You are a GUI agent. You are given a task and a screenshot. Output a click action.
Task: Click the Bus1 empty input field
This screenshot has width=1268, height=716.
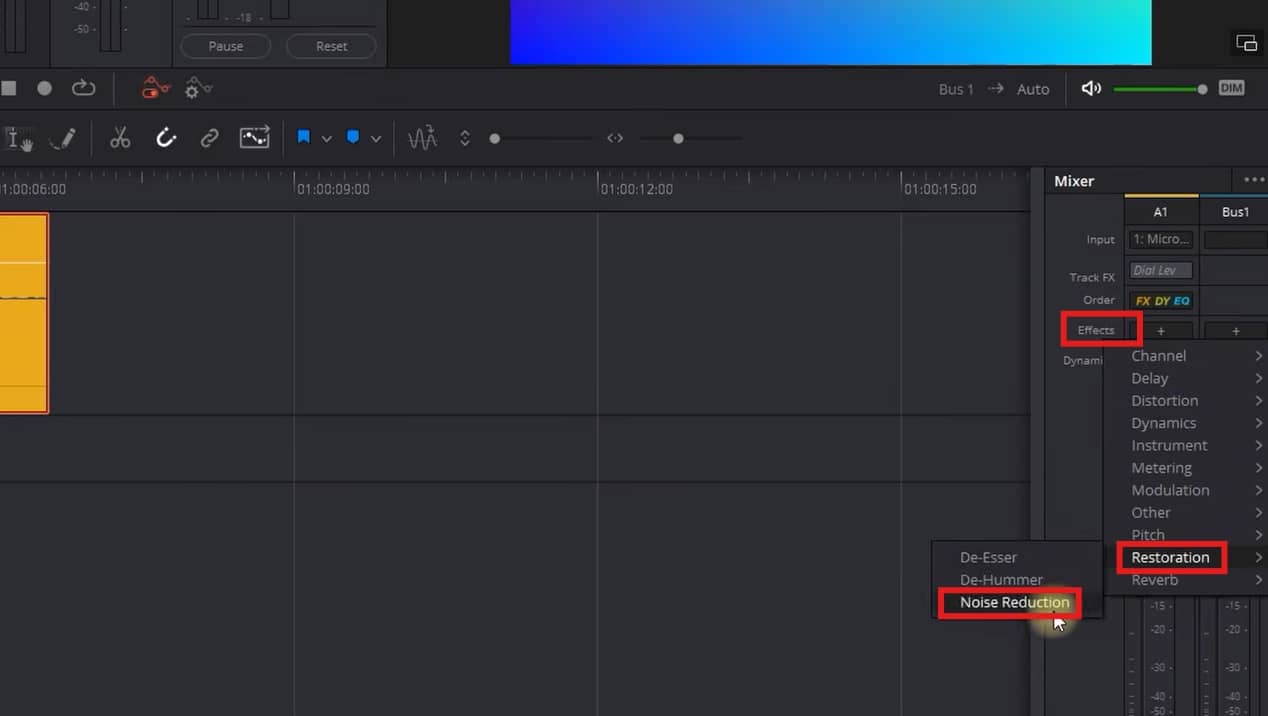pos(1236,239)
